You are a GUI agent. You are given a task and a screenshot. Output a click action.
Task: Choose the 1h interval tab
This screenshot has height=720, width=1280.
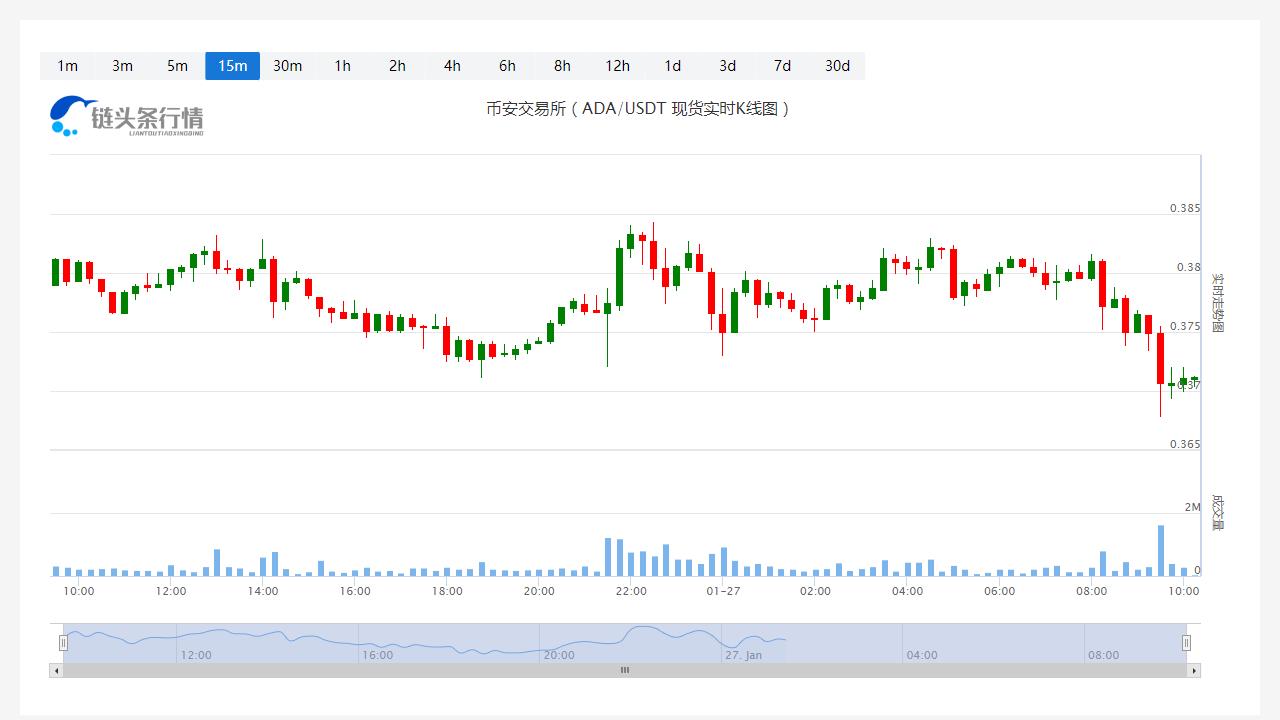342,66
